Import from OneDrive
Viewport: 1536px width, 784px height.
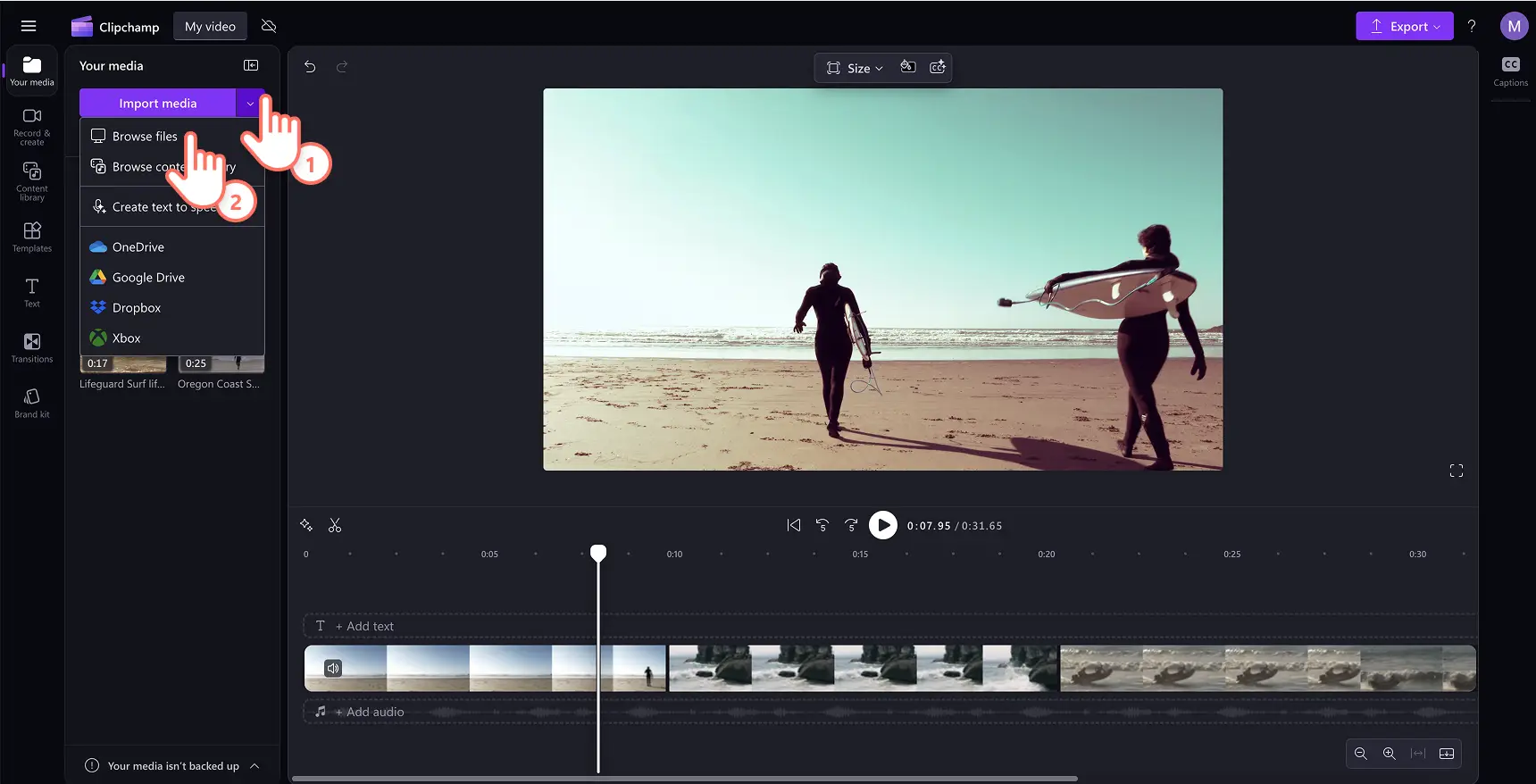coord(172,247)
